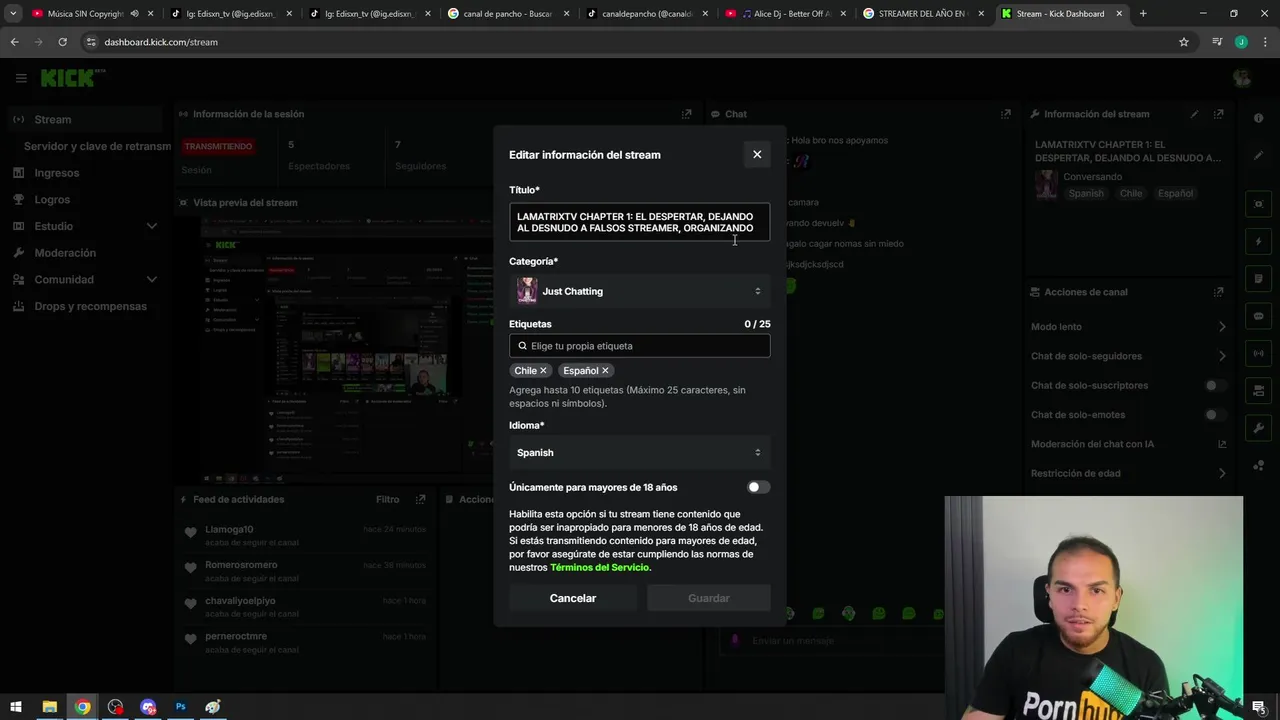The height and width of the screenshot is (720, 1280).
Task: Open Logros in the sidebar
Action: point(52,199)
